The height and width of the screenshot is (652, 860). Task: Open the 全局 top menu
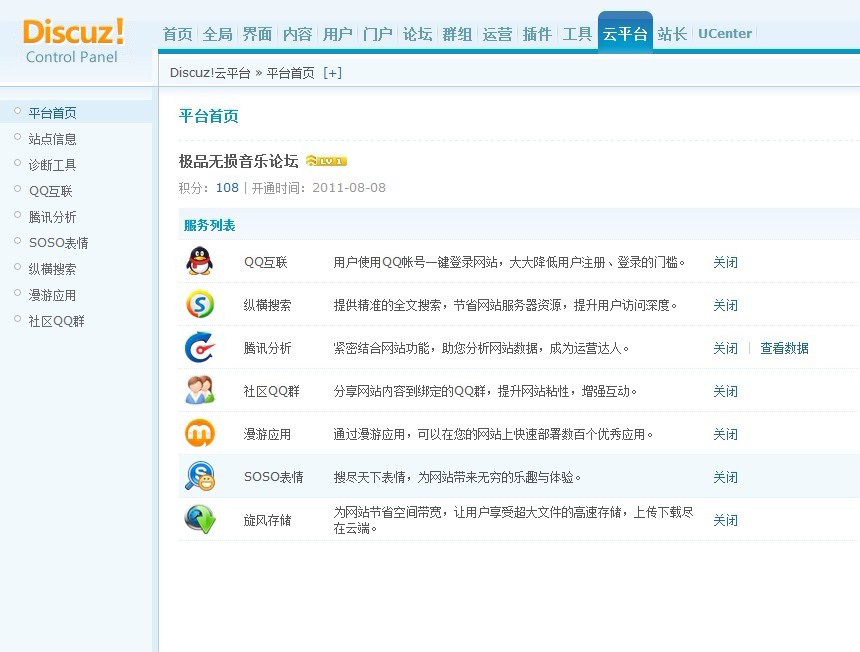point(218,34)
